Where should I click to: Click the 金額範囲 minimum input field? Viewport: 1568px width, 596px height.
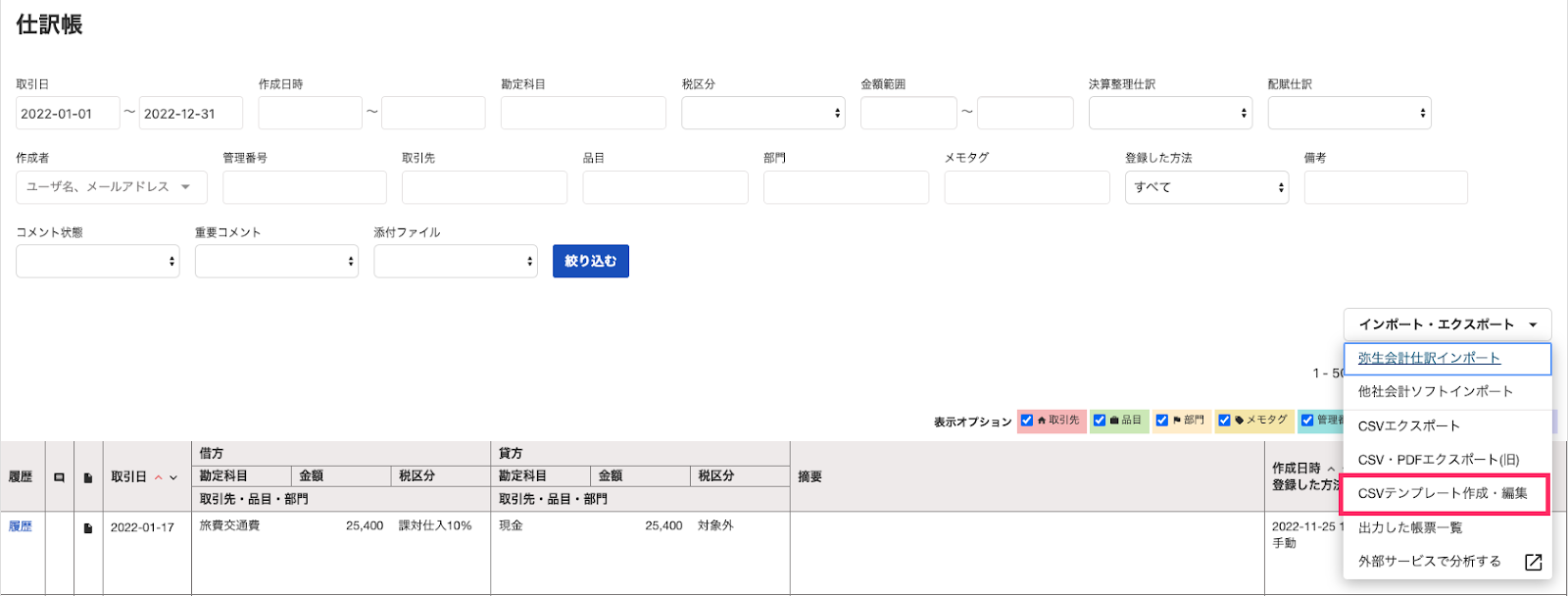coord(908,113)
